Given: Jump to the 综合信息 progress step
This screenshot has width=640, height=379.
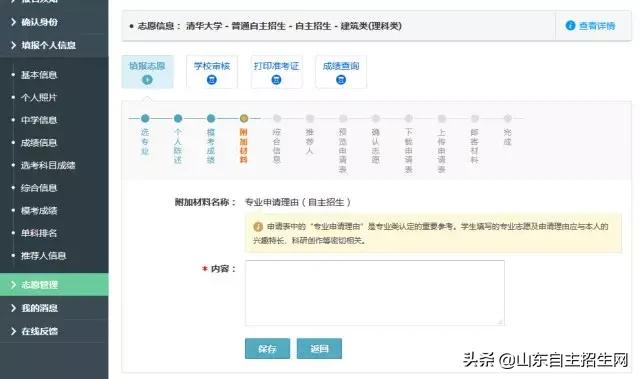Looking at the screenshot, I should click(277, 118).
